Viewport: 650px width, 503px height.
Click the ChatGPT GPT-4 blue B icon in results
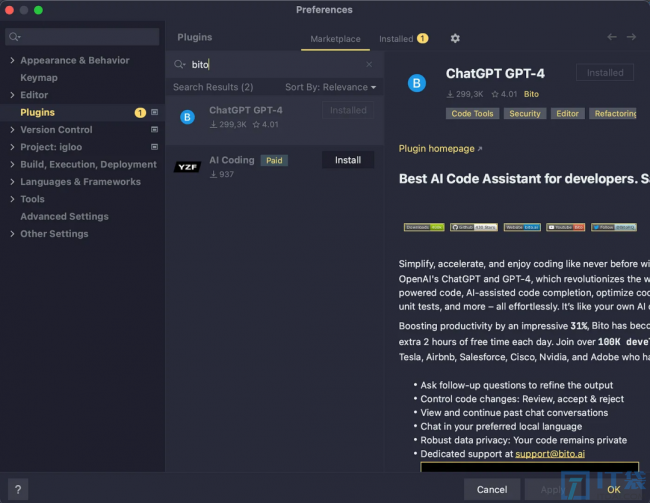pyautogui.click(x=187, y=117)
